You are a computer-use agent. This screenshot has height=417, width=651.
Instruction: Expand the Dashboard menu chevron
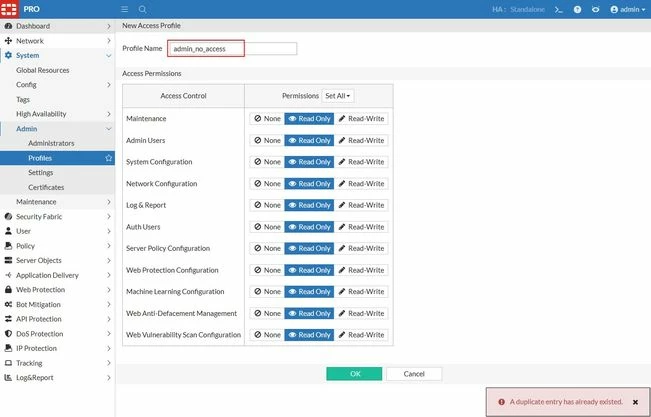tap(109, 26)
